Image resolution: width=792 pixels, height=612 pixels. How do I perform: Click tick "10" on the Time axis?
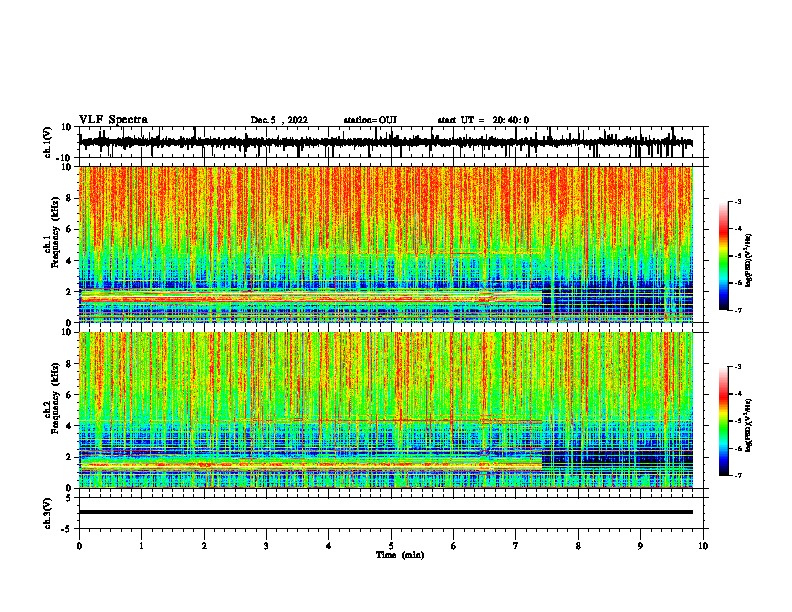[703, 546]
